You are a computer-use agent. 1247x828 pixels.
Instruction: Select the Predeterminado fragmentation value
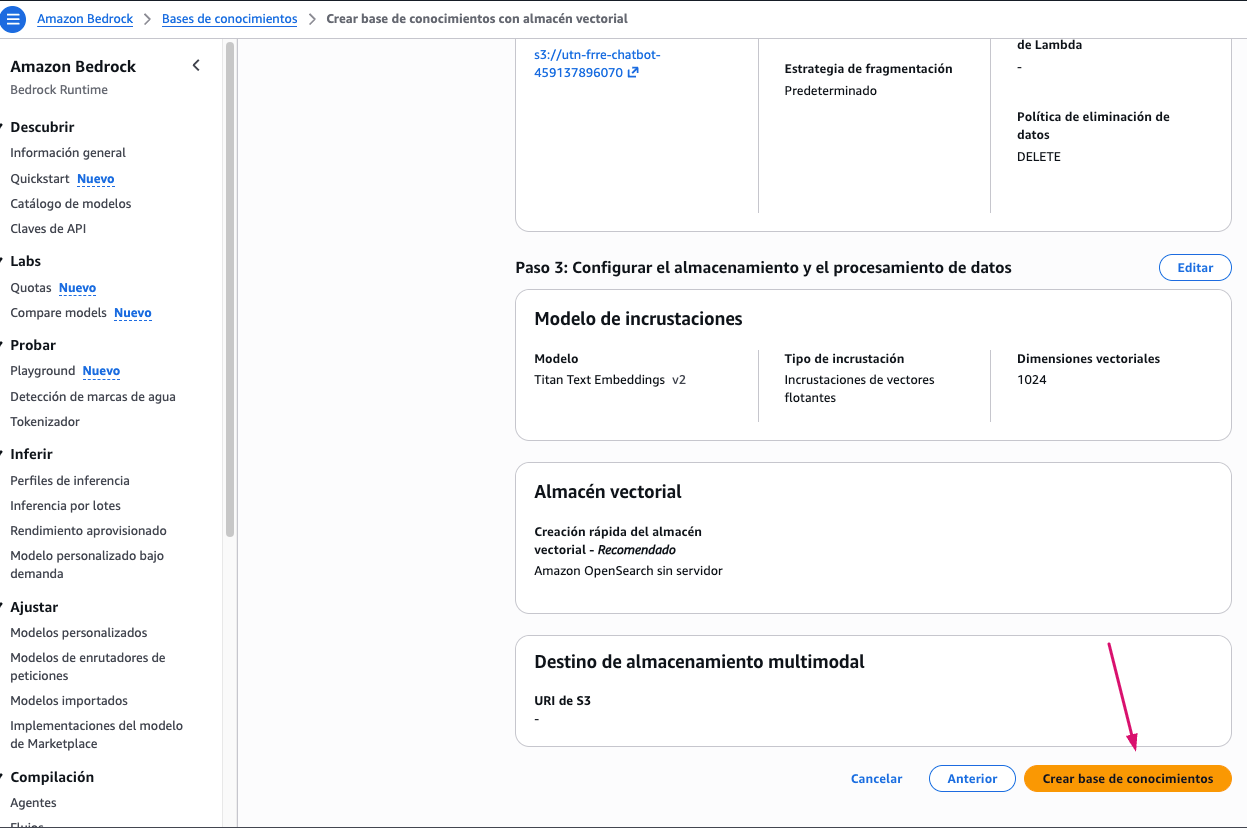(830, 91)
